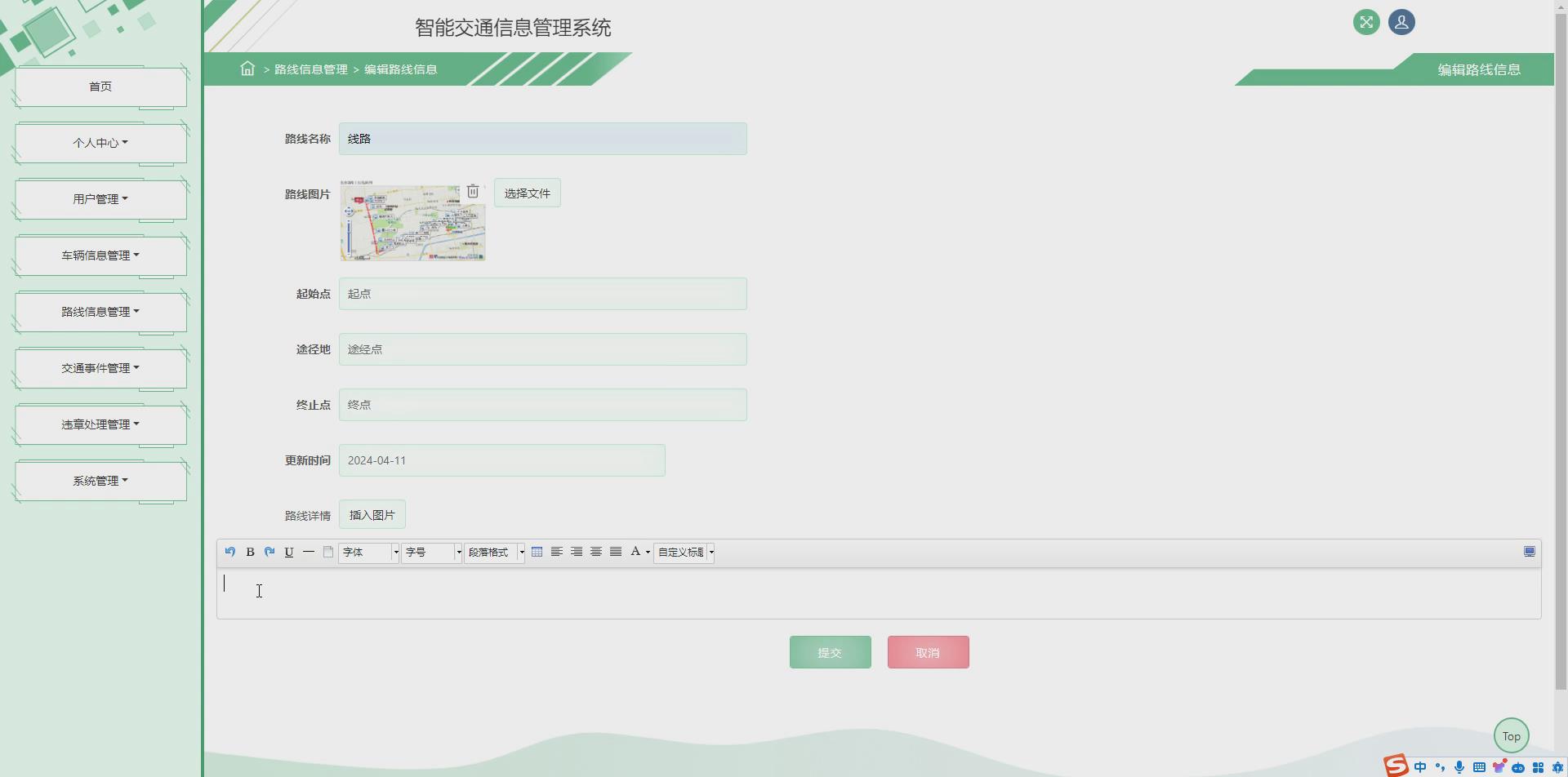Click the Top back-to-top button
This screenshot has height=777, width=1568.
pyautogui.click(x=1512, y=735)
